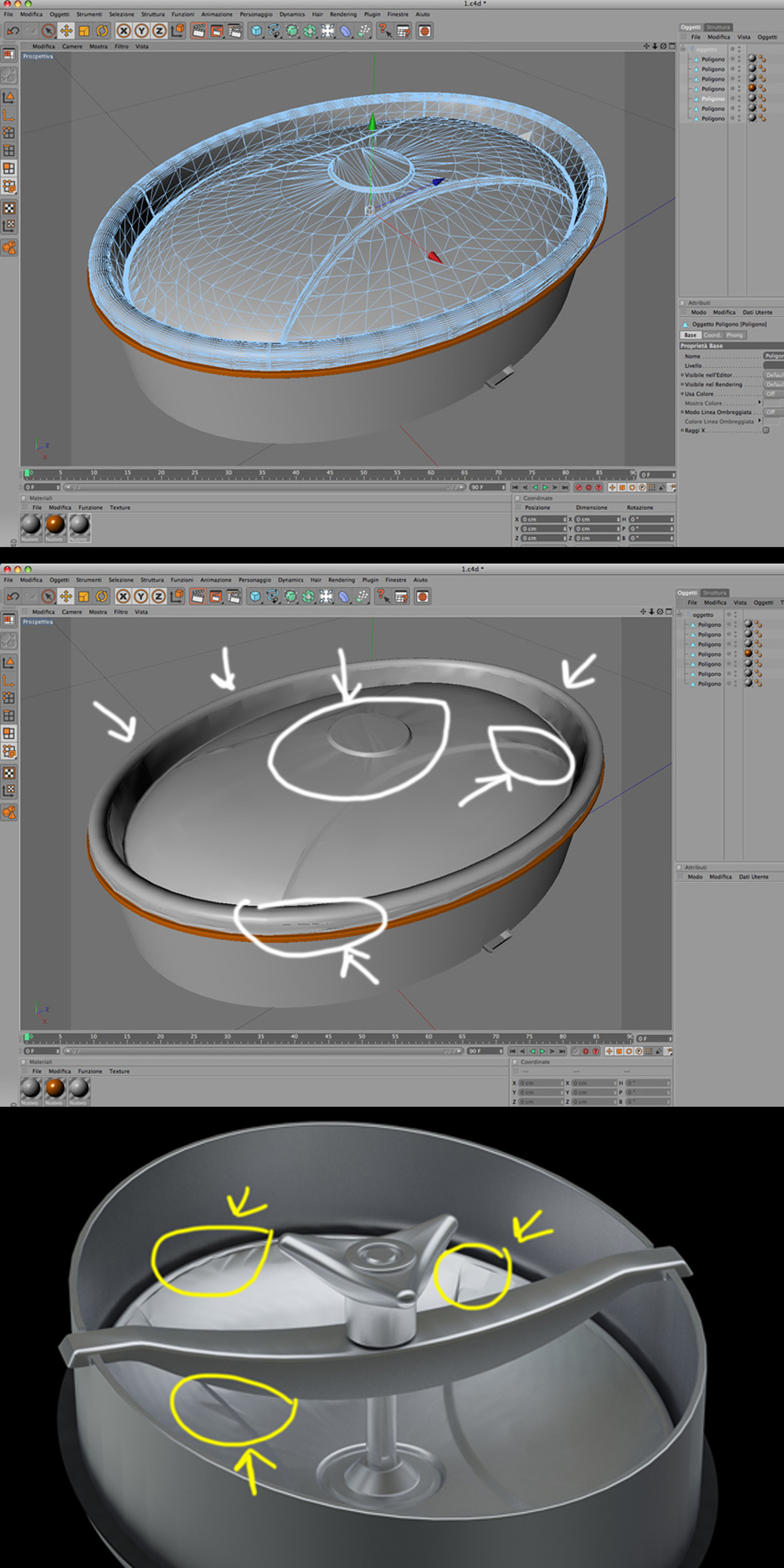Open Modo Linea Ombreggiata dropdown
This screenshot has height=1568, width=784.
(x=773, y=412)
